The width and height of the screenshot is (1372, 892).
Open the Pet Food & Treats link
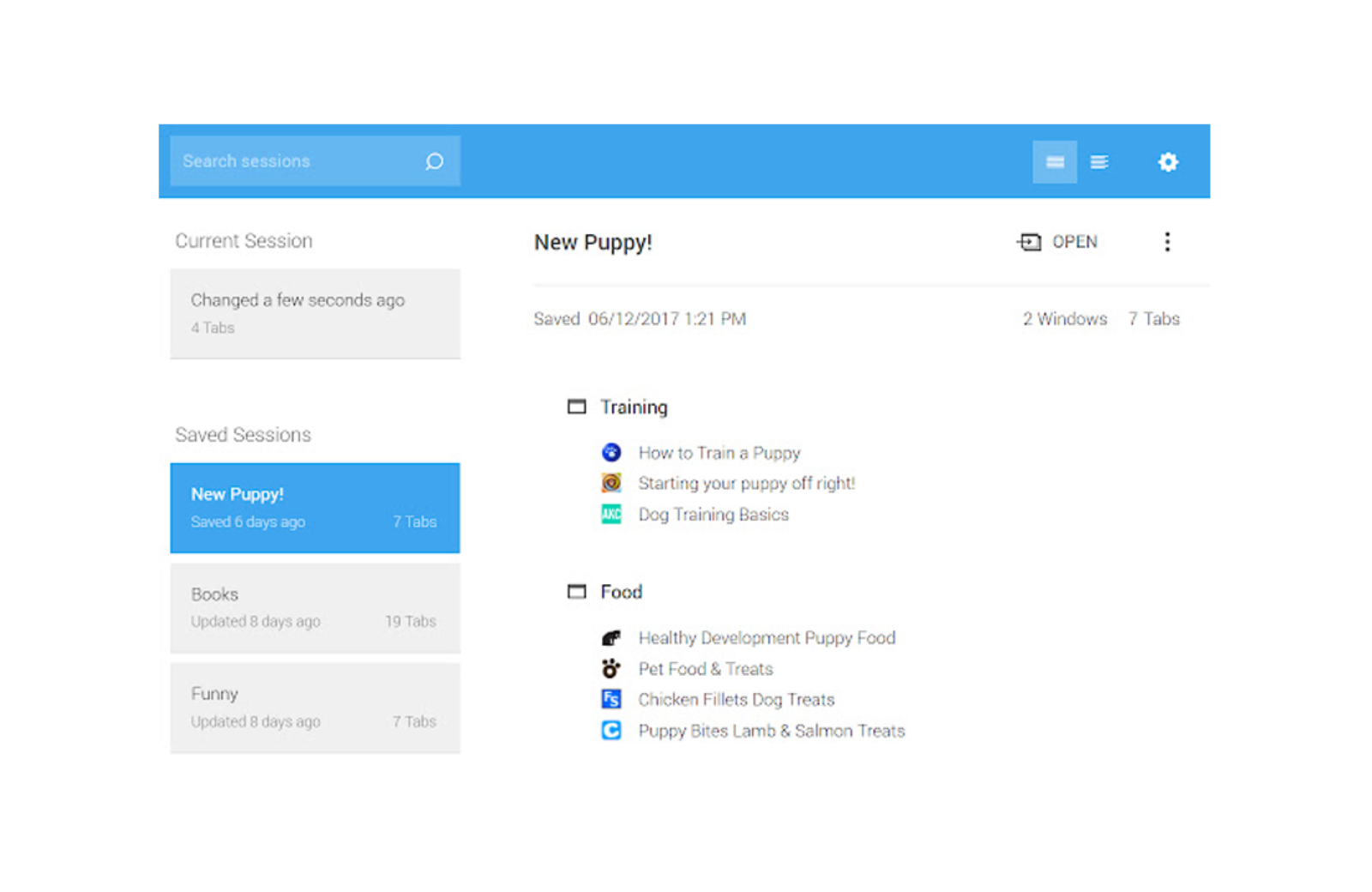(x=705, y=669)
